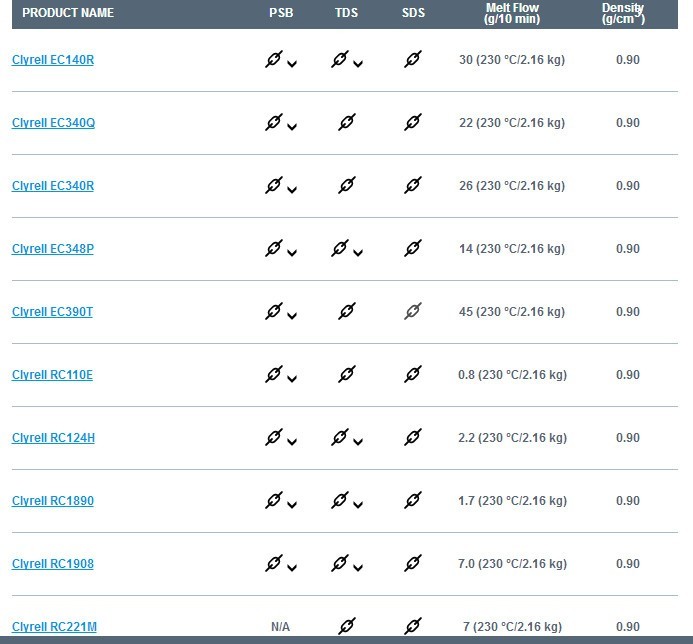Open the SDS link icon for Clyrell RC124H
This screenshot has height=644, width=693.
(x=413, y=437)
